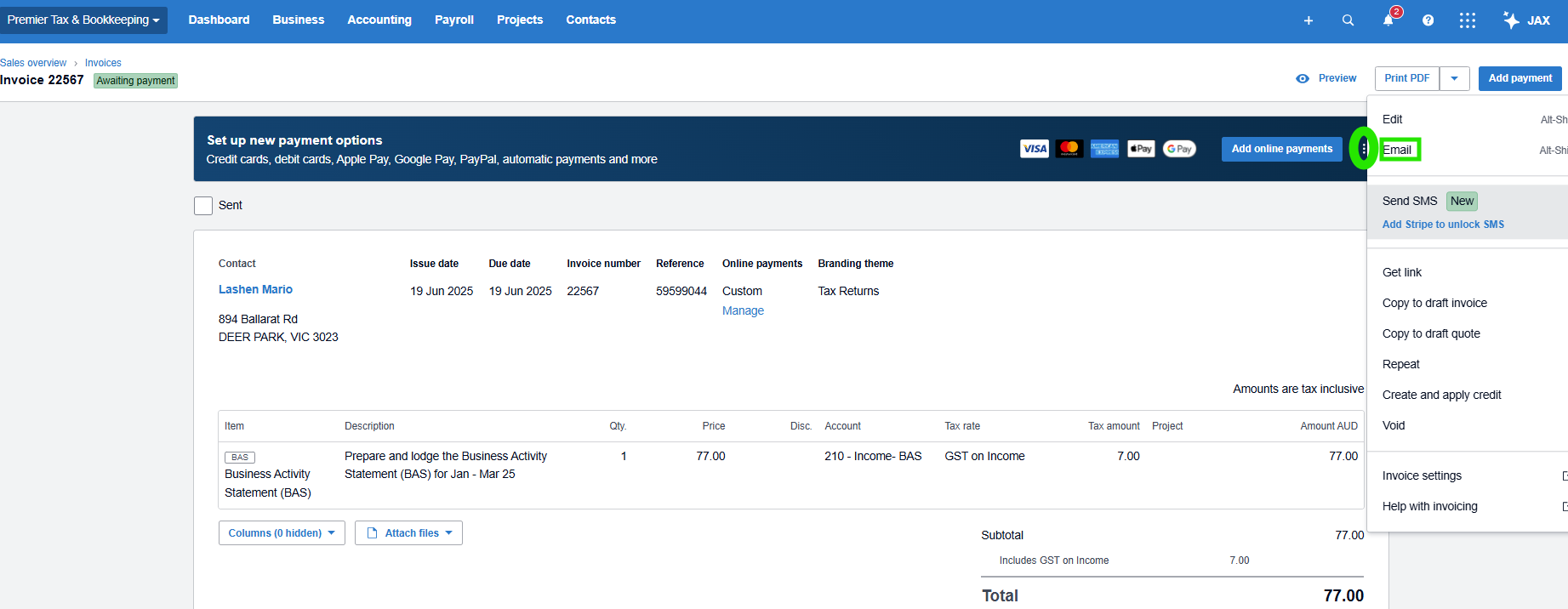Open the Premier Tax & Bookkeeping organisation menu

point(83,20)
